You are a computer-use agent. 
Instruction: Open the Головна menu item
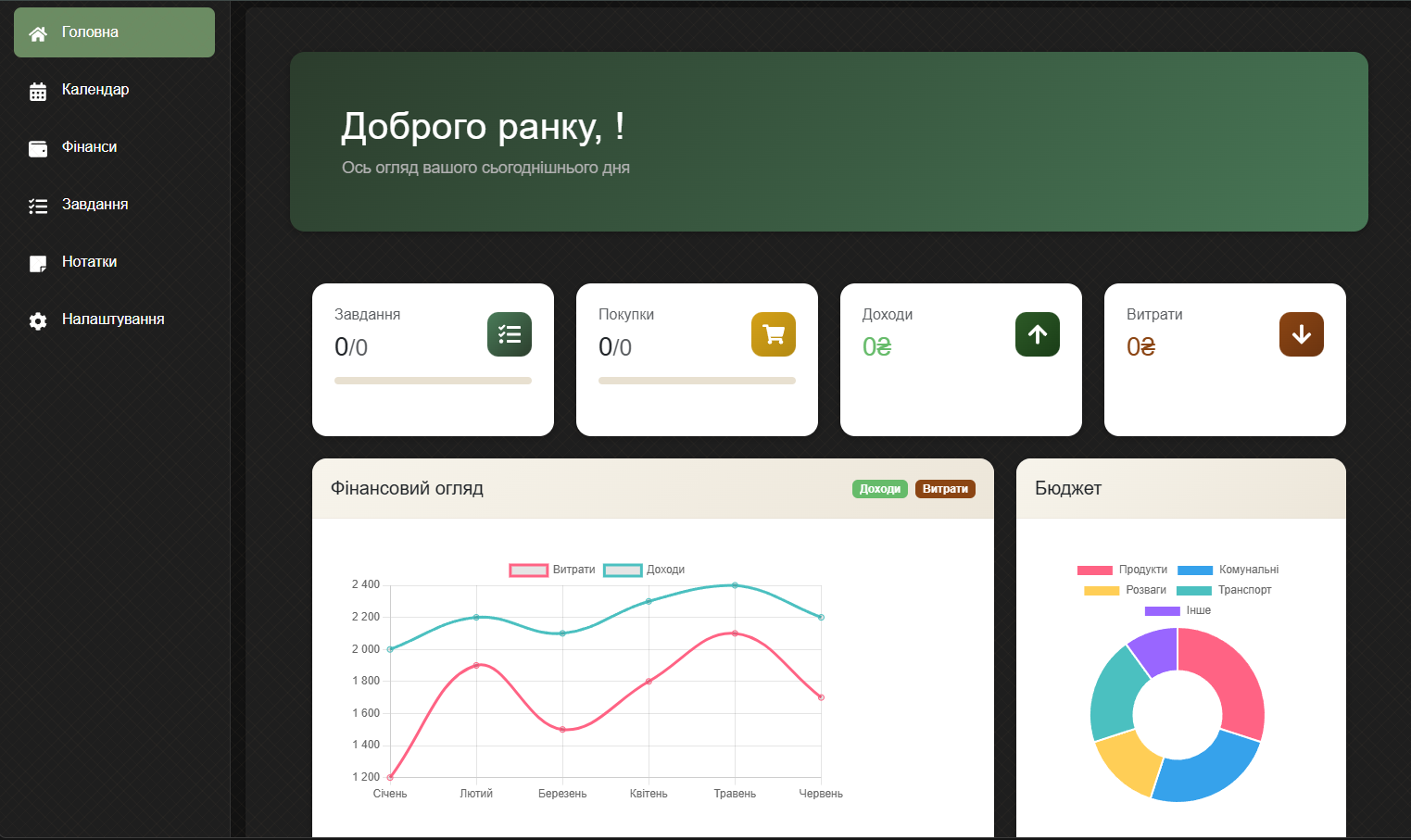point(114,32)
